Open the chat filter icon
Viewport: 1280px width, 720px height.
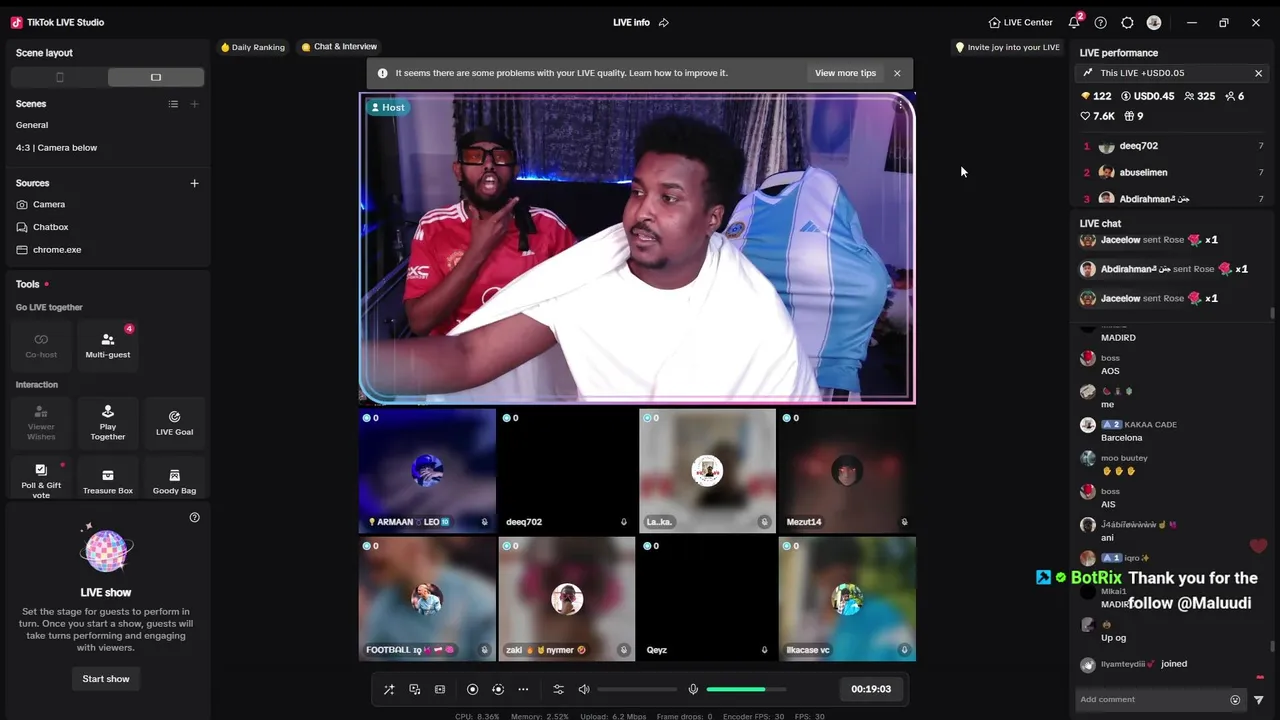[1258, 700]
